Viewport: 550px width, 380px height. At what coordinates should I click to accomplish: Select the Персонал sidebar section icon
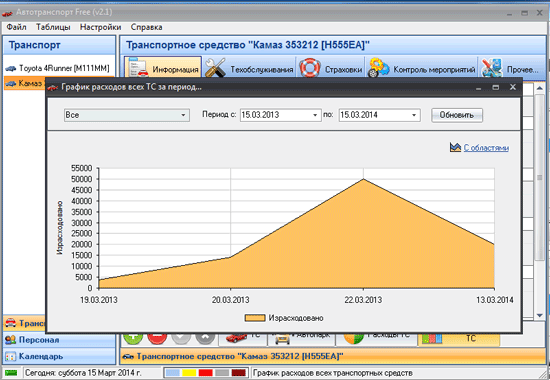(x=11, y=340)
